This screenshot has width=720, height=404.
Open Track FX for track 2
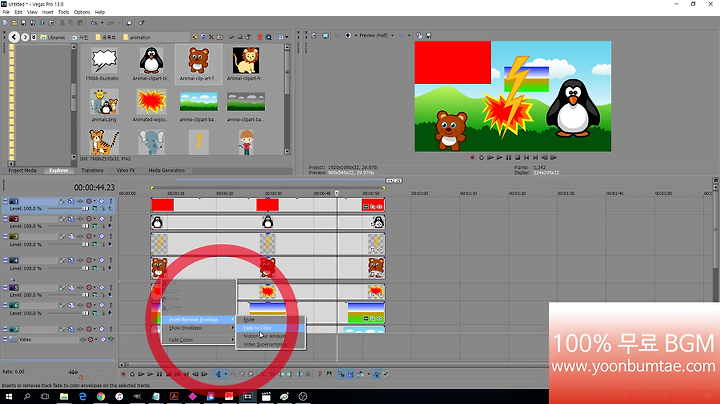80,219
